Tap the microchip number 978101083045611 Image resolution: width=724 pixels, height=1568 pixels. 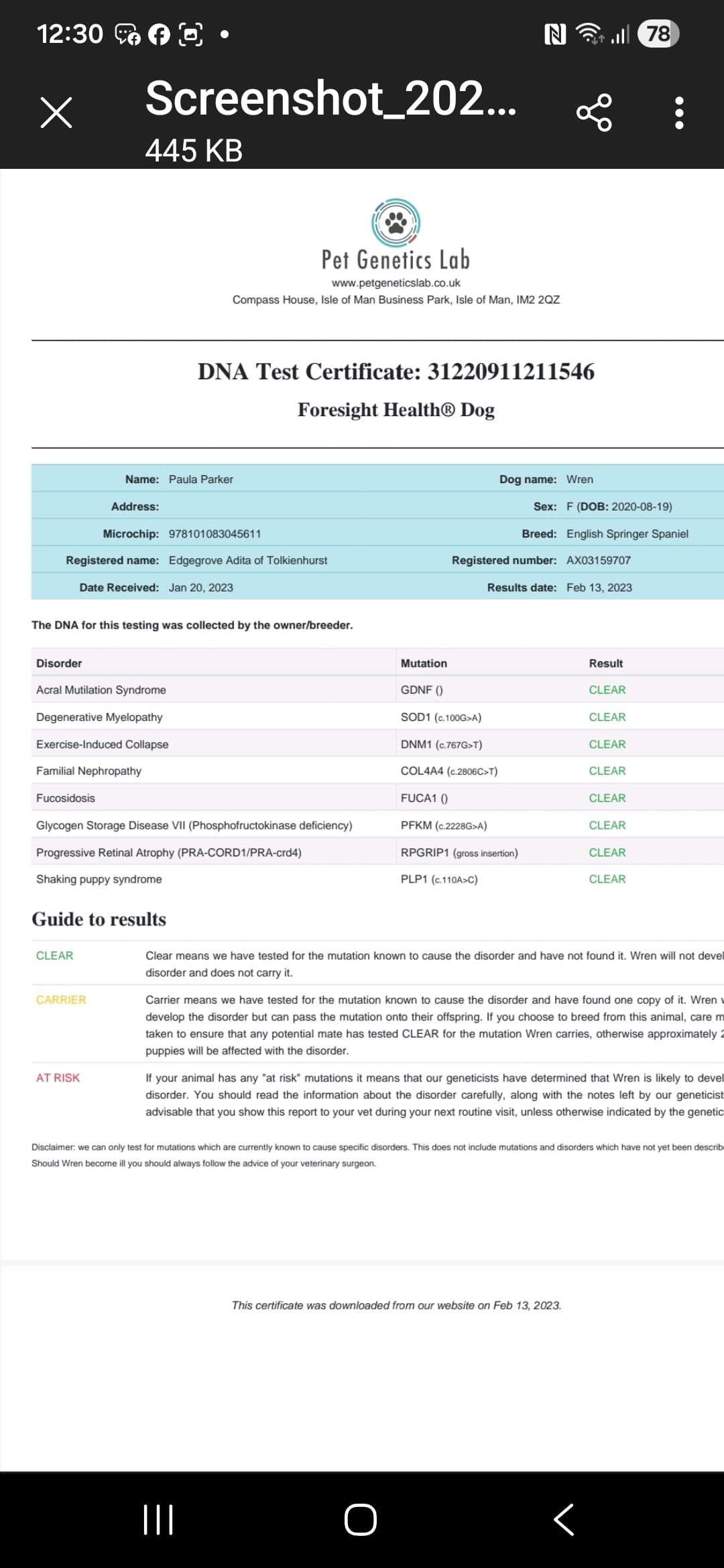[x=215, y=534]
